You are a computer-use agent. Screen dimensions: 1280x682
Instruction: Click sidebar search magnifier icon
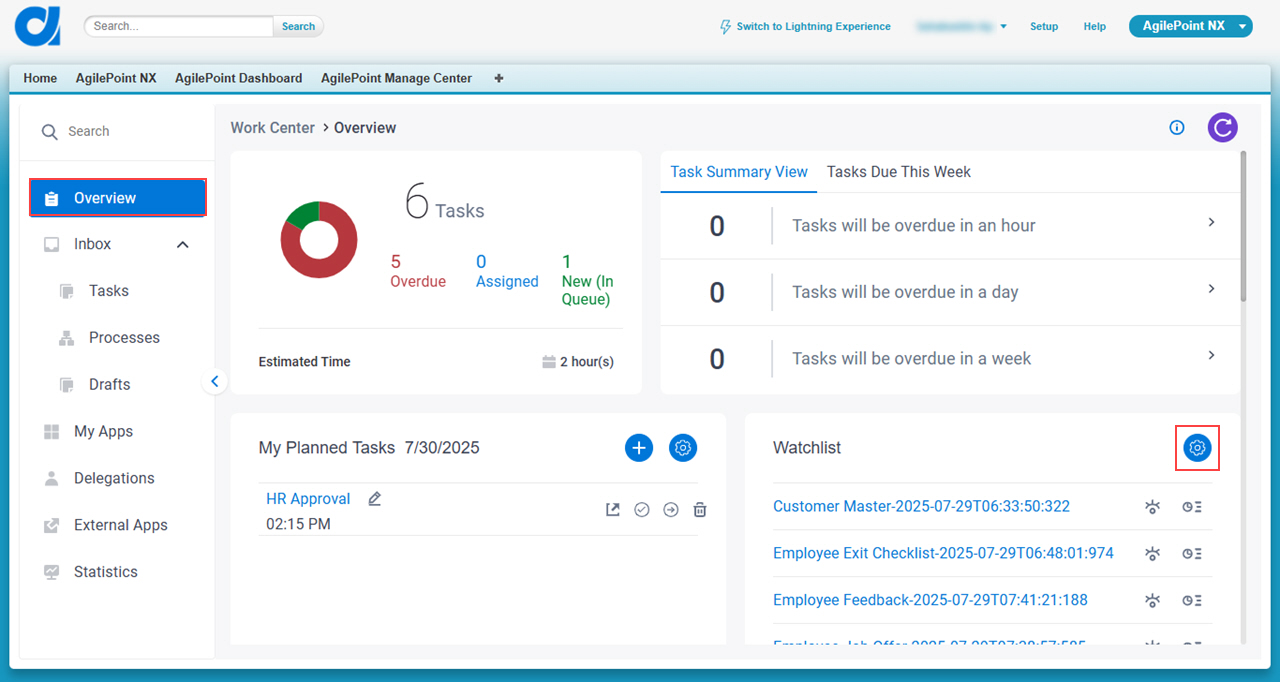point(49,132)
